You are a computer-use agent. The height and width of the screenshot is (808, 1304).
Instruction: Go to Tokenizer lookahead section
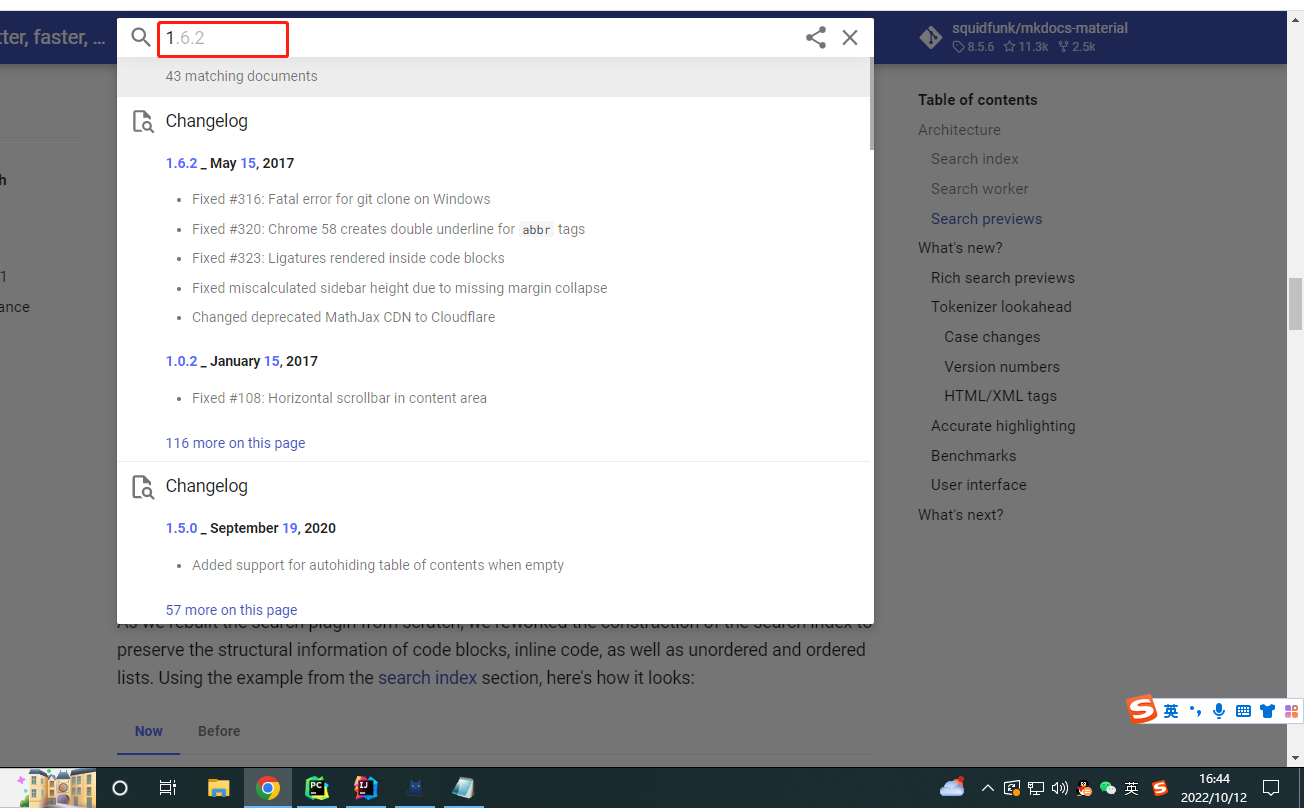pyautogui.click(x=1001, y=307)
